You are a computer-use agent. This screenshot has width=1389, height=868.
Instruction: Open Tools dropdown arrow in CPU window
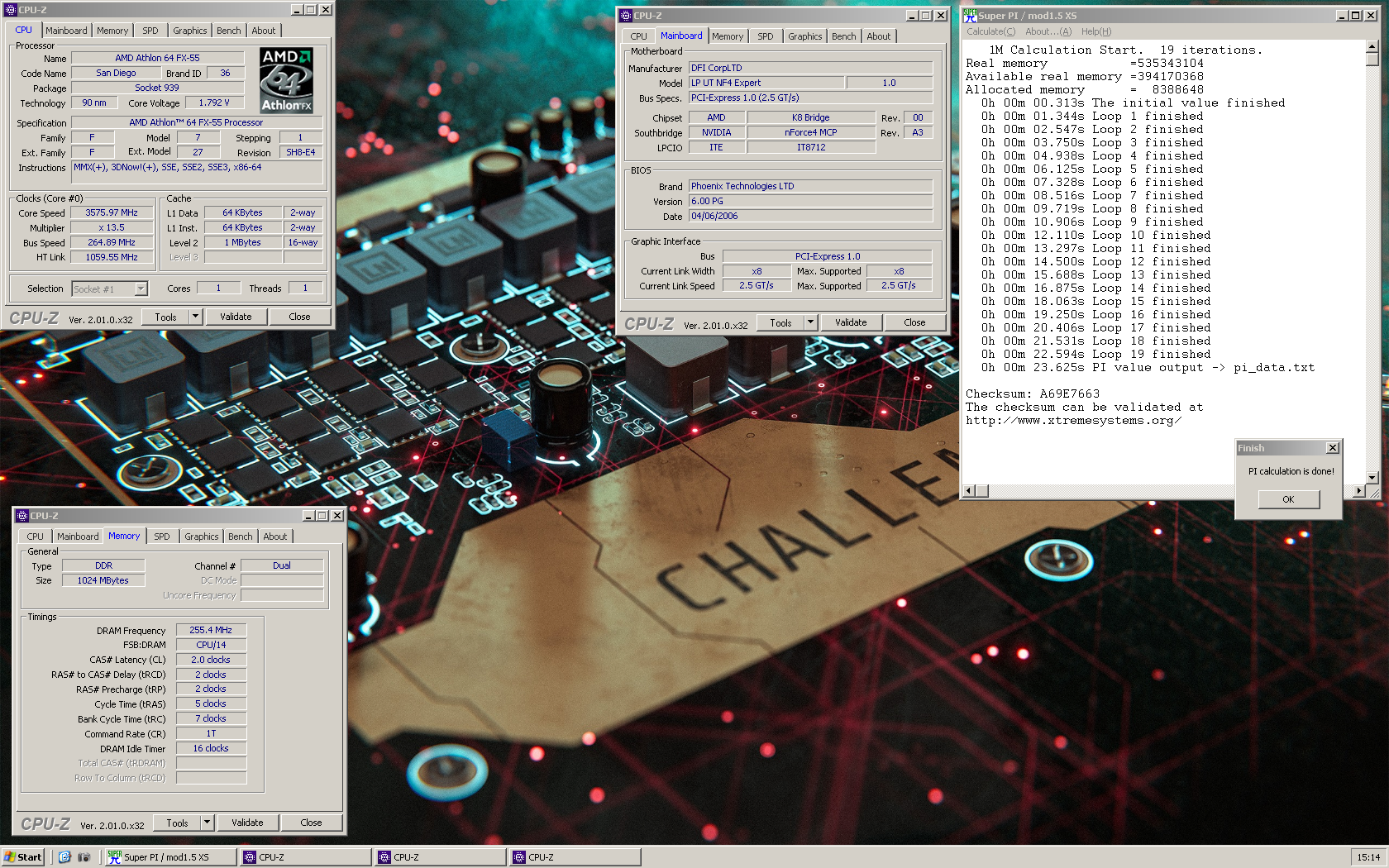tap(196, 317)
